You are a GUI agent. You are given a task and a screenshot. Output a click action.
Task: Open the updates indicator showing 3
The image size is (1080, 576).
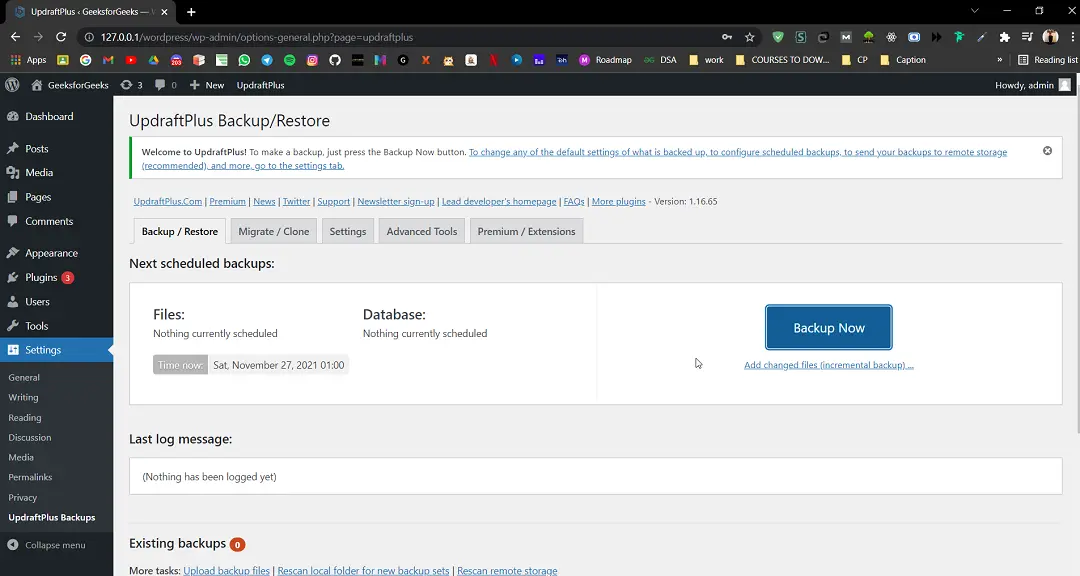click(132, 85)
